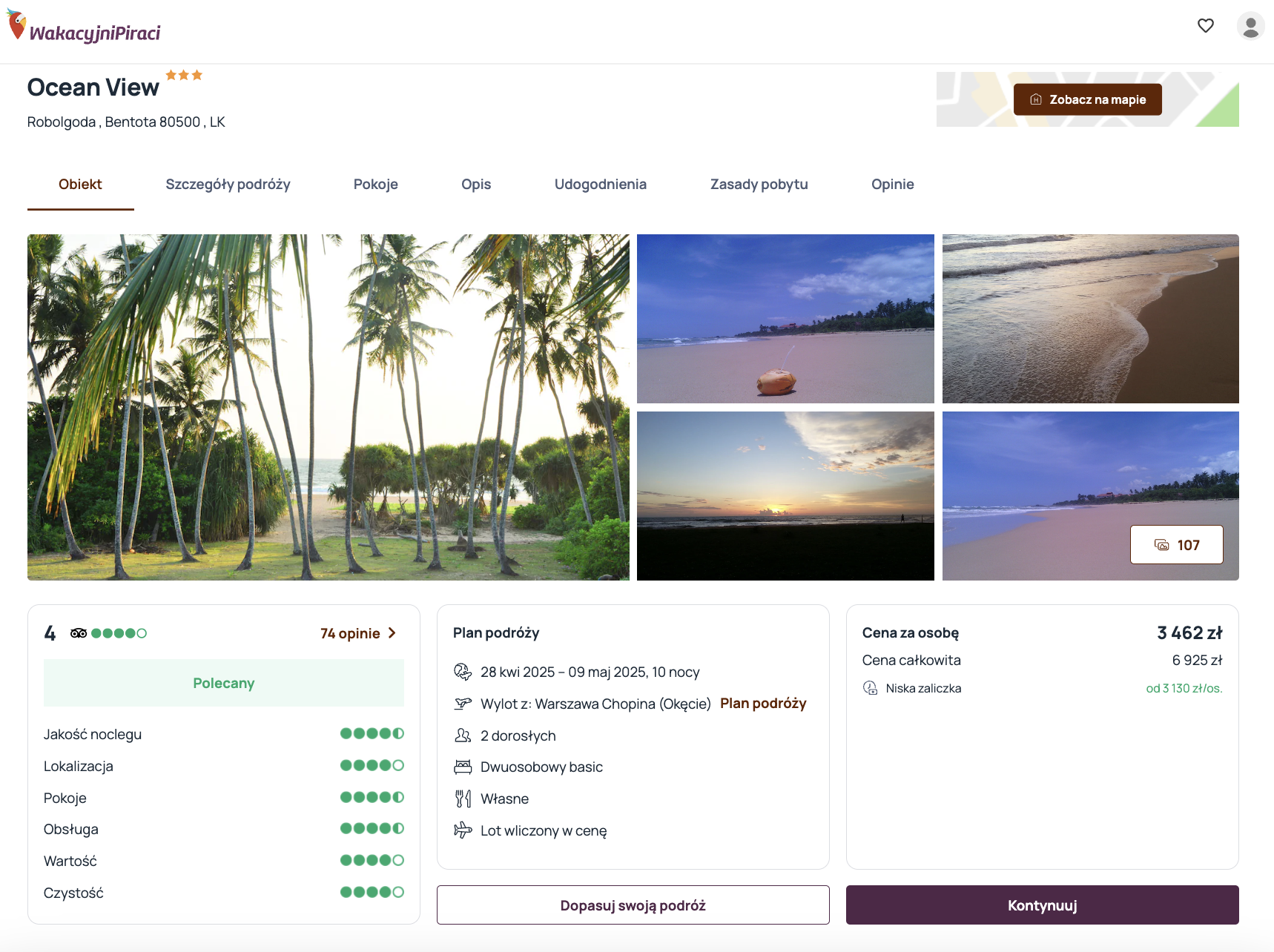Open the coconut on beach photo
Viewport: 1274px width, 952px height.
[x=785, y=319]
